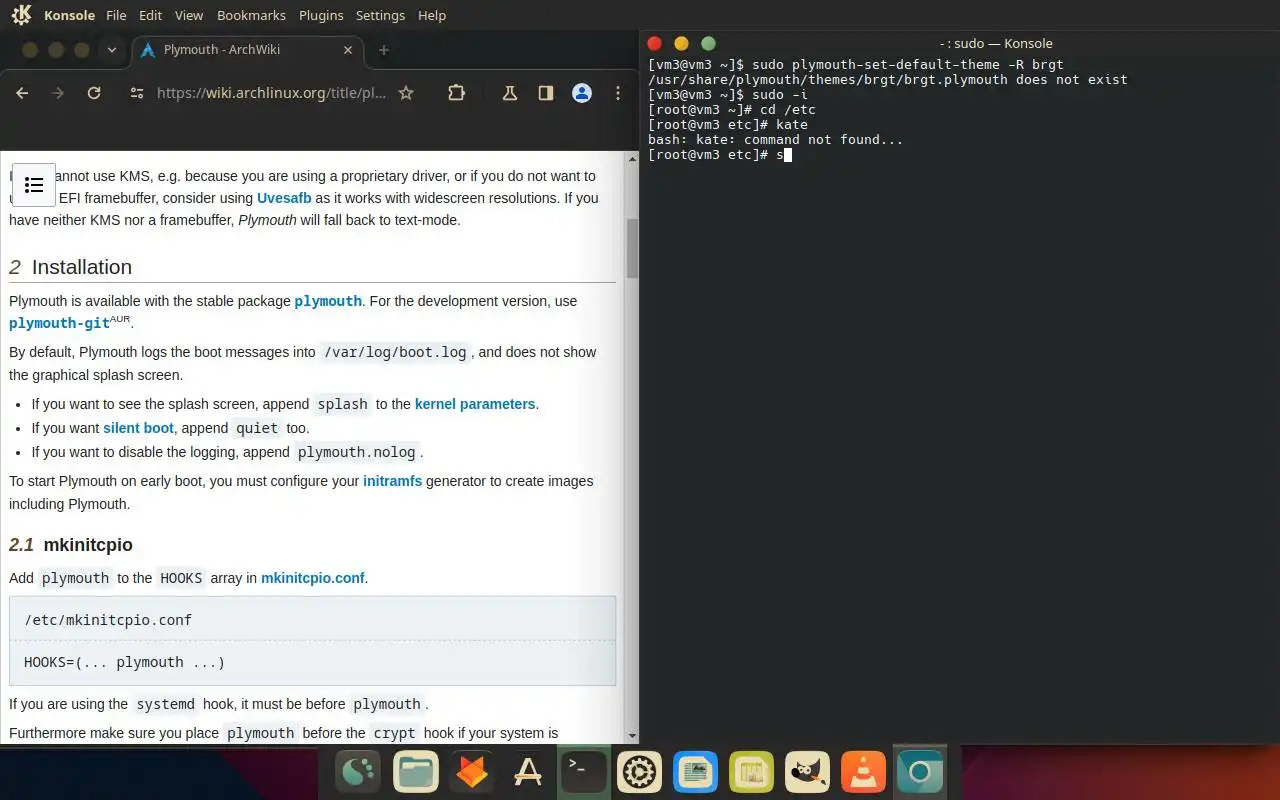Focus the wiki.archlinux.org address bar
Viewport: 1280px width, 800px height.
271,93
